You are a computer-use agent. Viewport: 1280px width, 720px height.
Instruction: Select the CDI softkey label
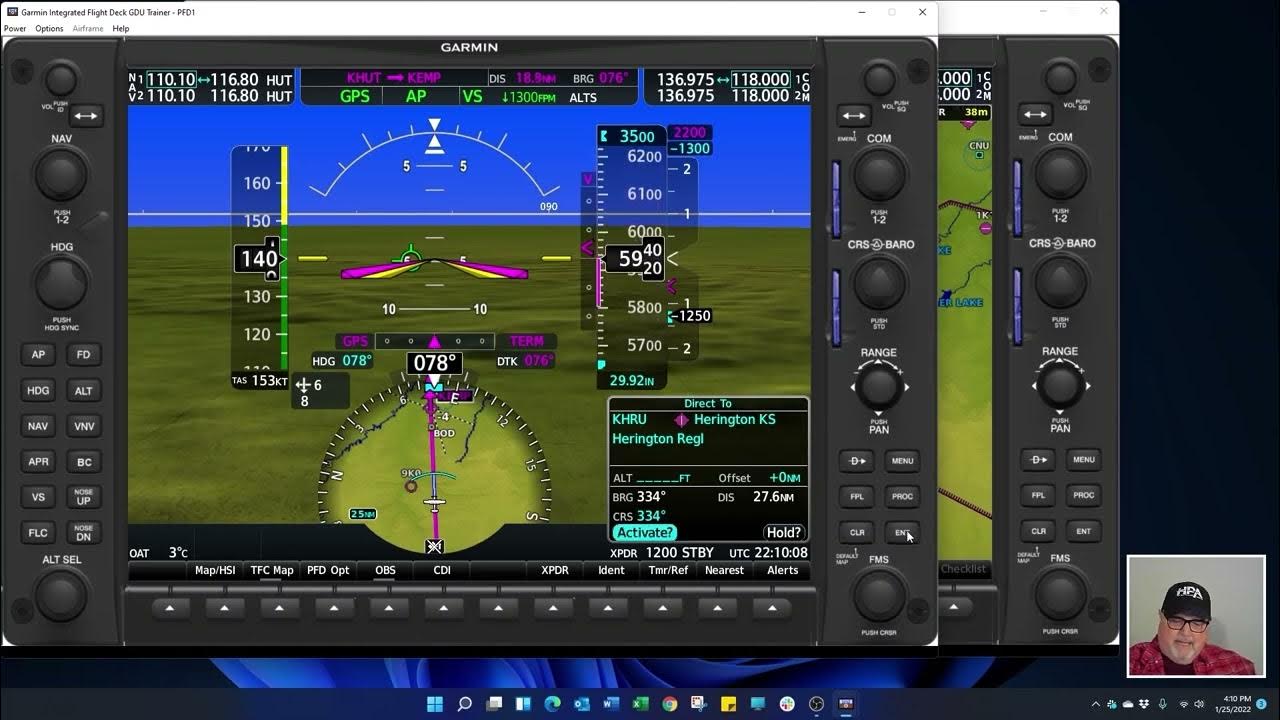442,570
